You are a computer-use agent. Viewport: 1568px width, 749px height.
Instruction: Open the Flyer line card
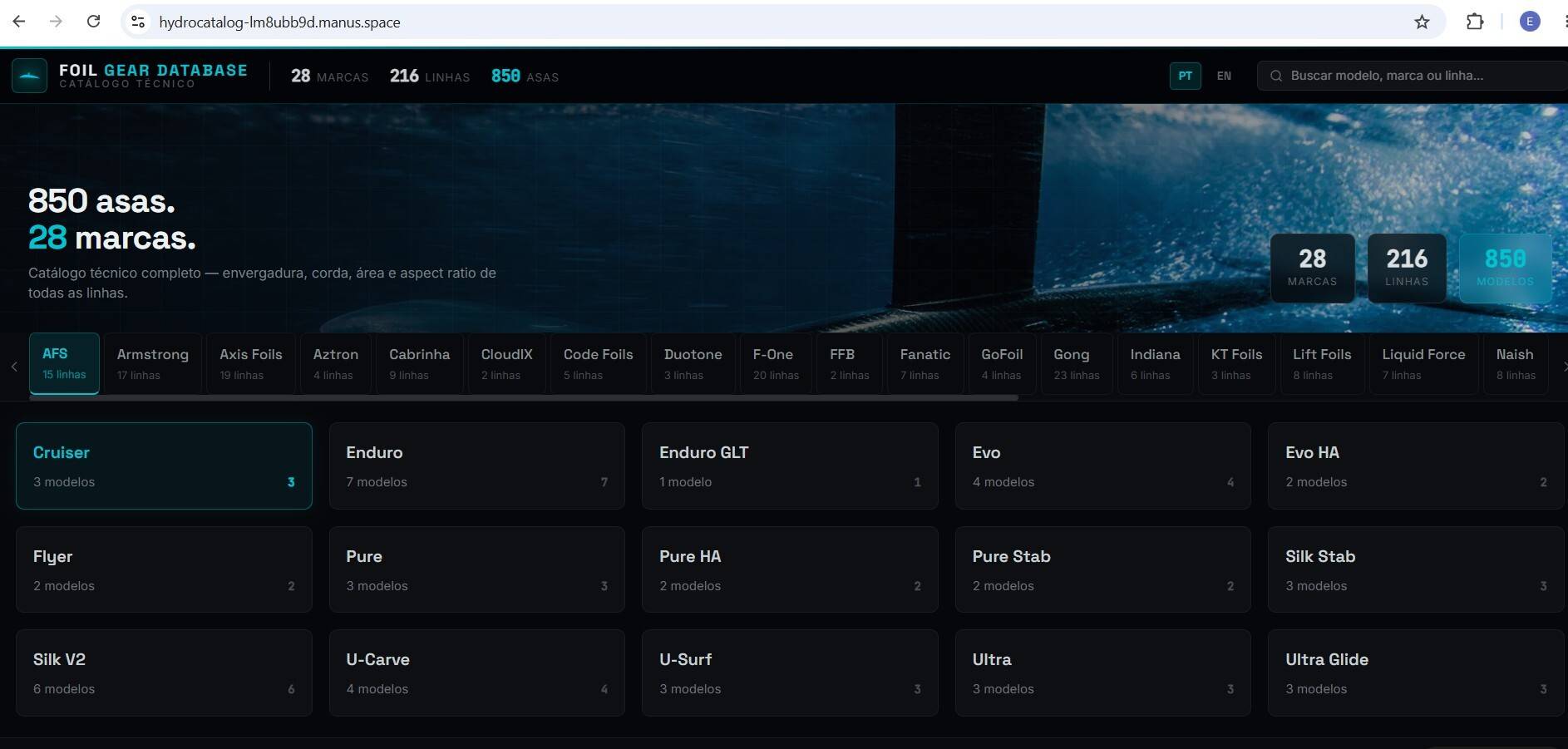point(164,569)
